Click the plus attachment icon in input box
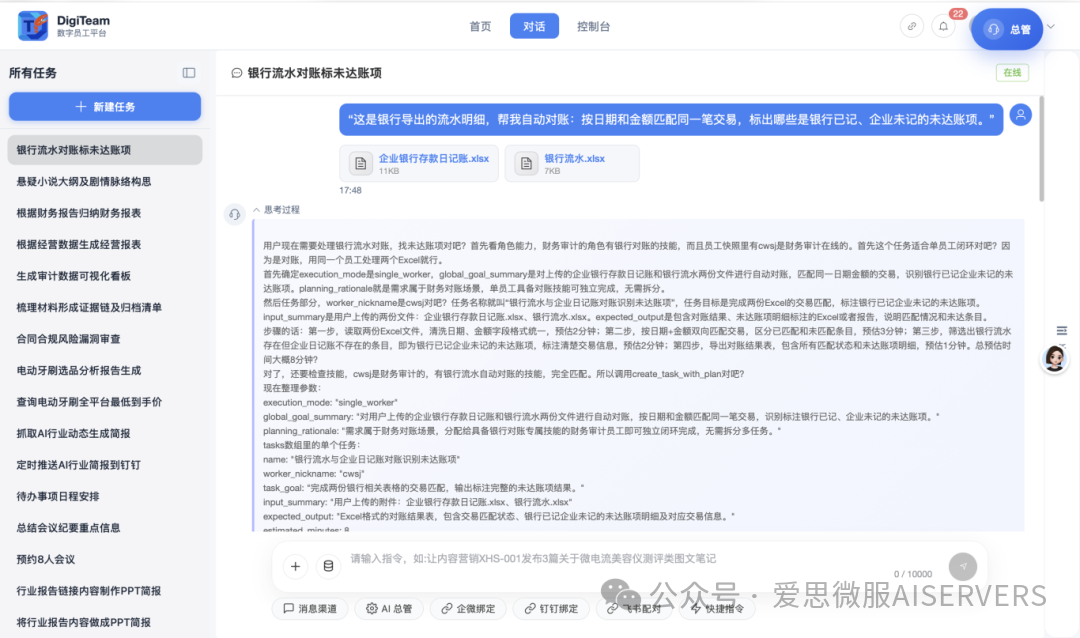Image resolution: width=1080 pixels, height=638 pixels. (x=295, y=566)
